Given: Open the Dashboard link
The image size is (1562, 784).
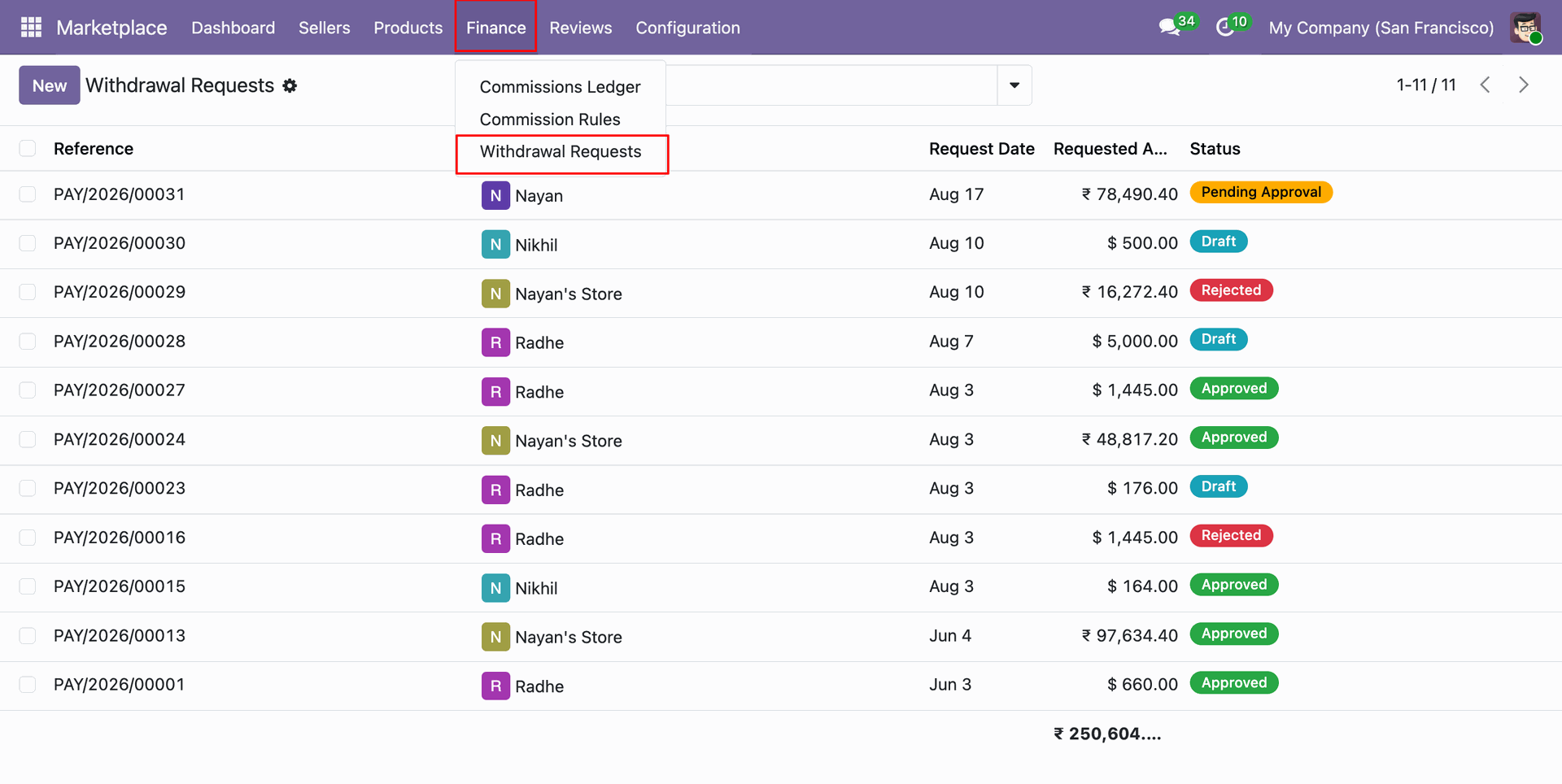Looking at the screenshot, I should [x=233, y=28].
